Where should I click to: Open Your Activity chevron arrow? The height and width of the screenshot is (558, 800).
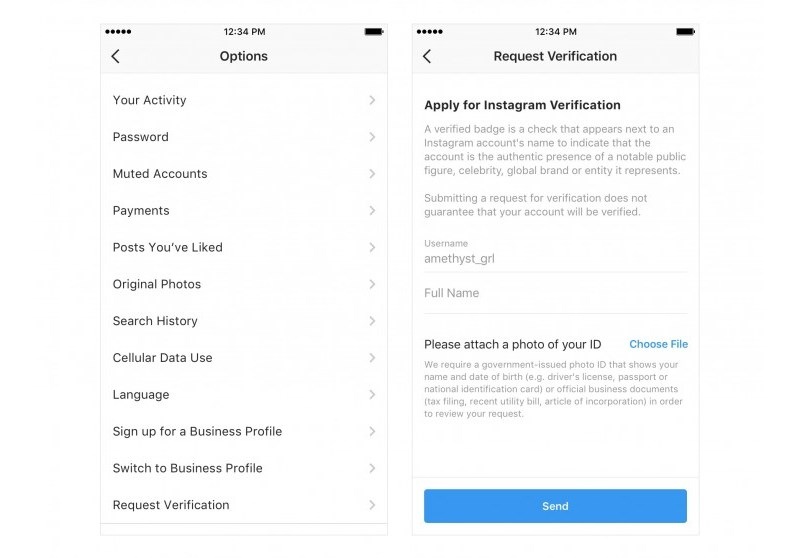pos(372,100)
